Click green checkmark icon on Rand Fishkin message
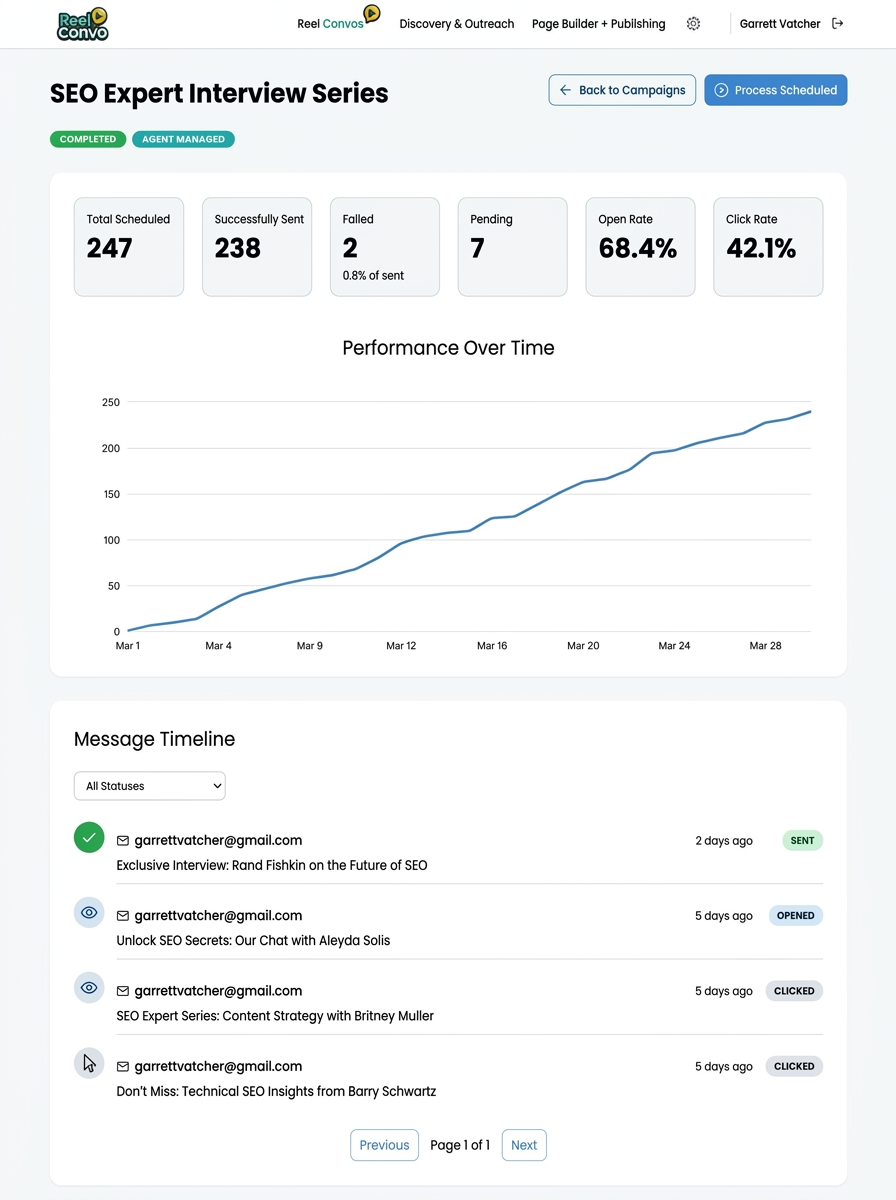896x1200 pixels. click(x=89, y=837)
